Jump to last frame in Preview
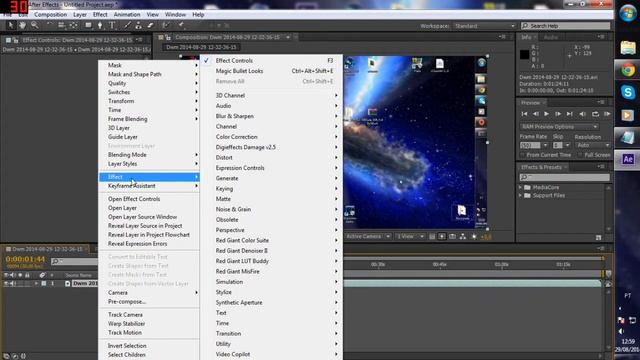 pyautogui.click(x=570, y=114)
